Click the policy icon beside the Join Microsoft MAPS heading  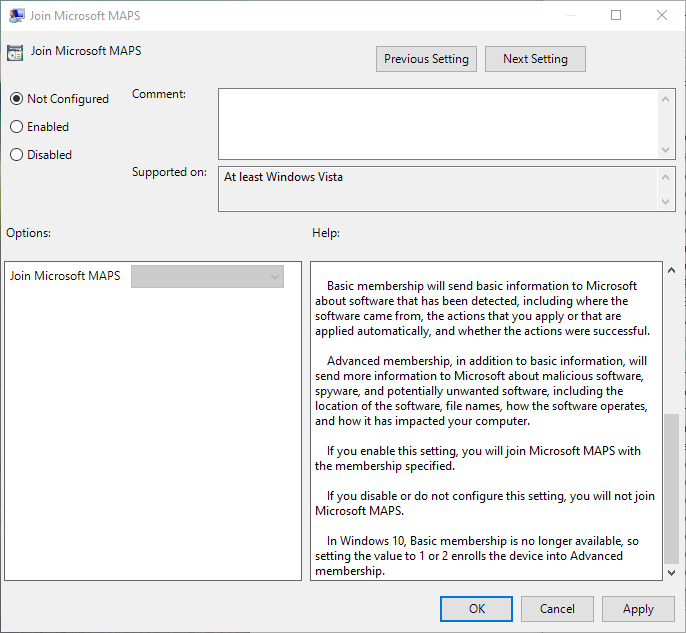15,54
